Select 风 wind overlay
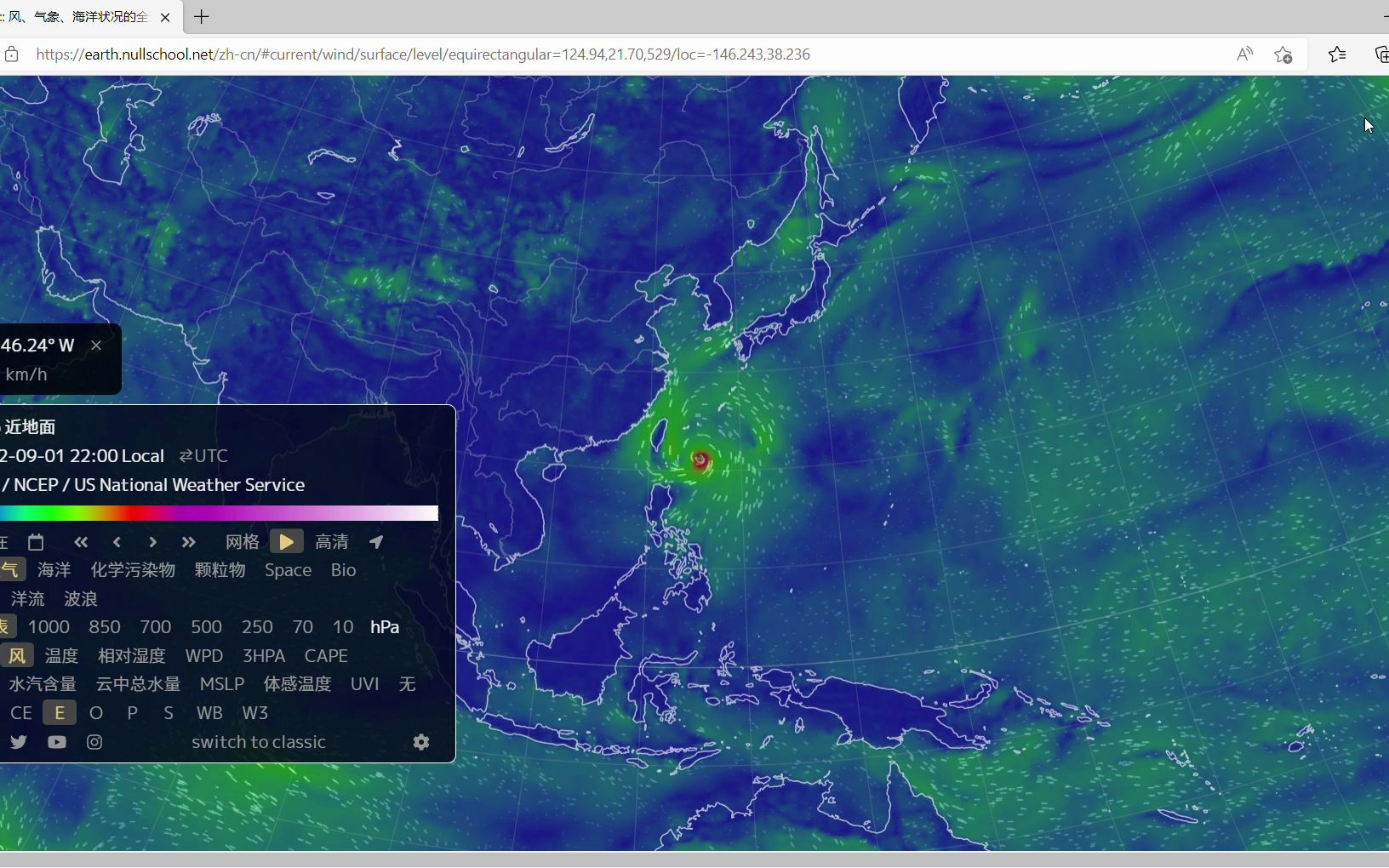The height and width of the screenshot is (868, 1389). coord(16,656)
